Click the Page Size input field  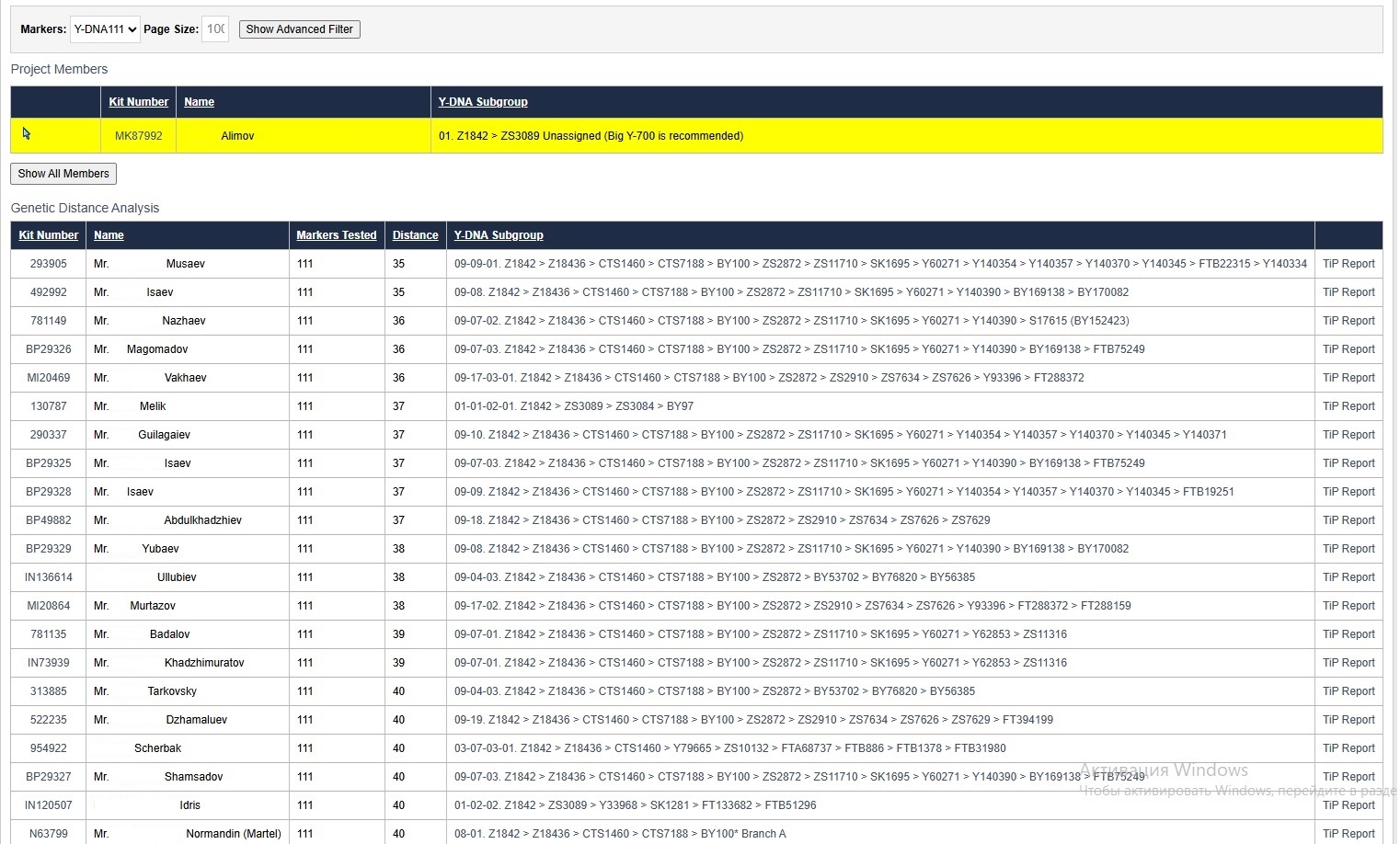tap(215, 29)
